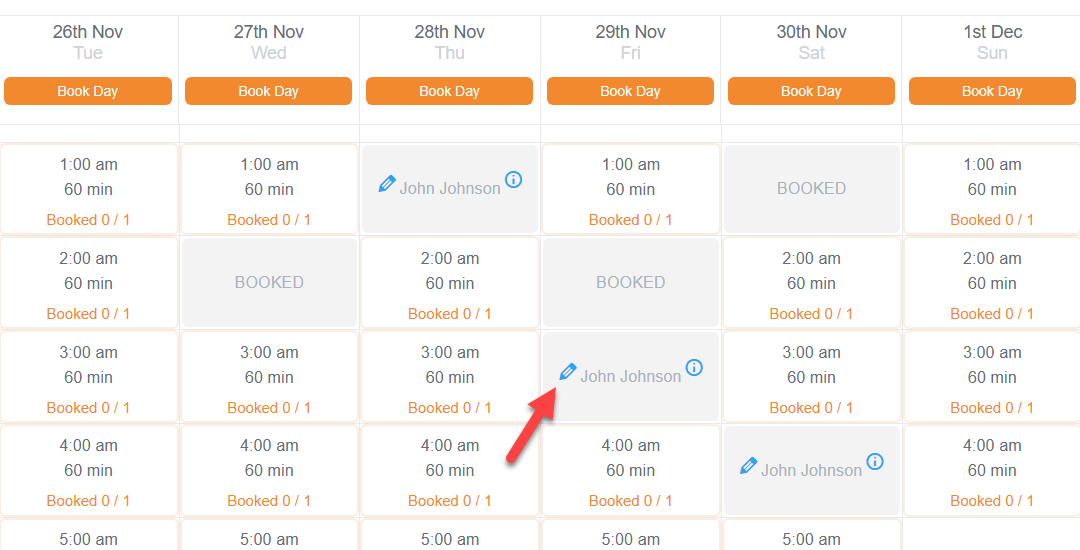Choose 3:00 am slot on 30th Nov
This screenshot has height=550, width=1080.
tap(811, 377)
